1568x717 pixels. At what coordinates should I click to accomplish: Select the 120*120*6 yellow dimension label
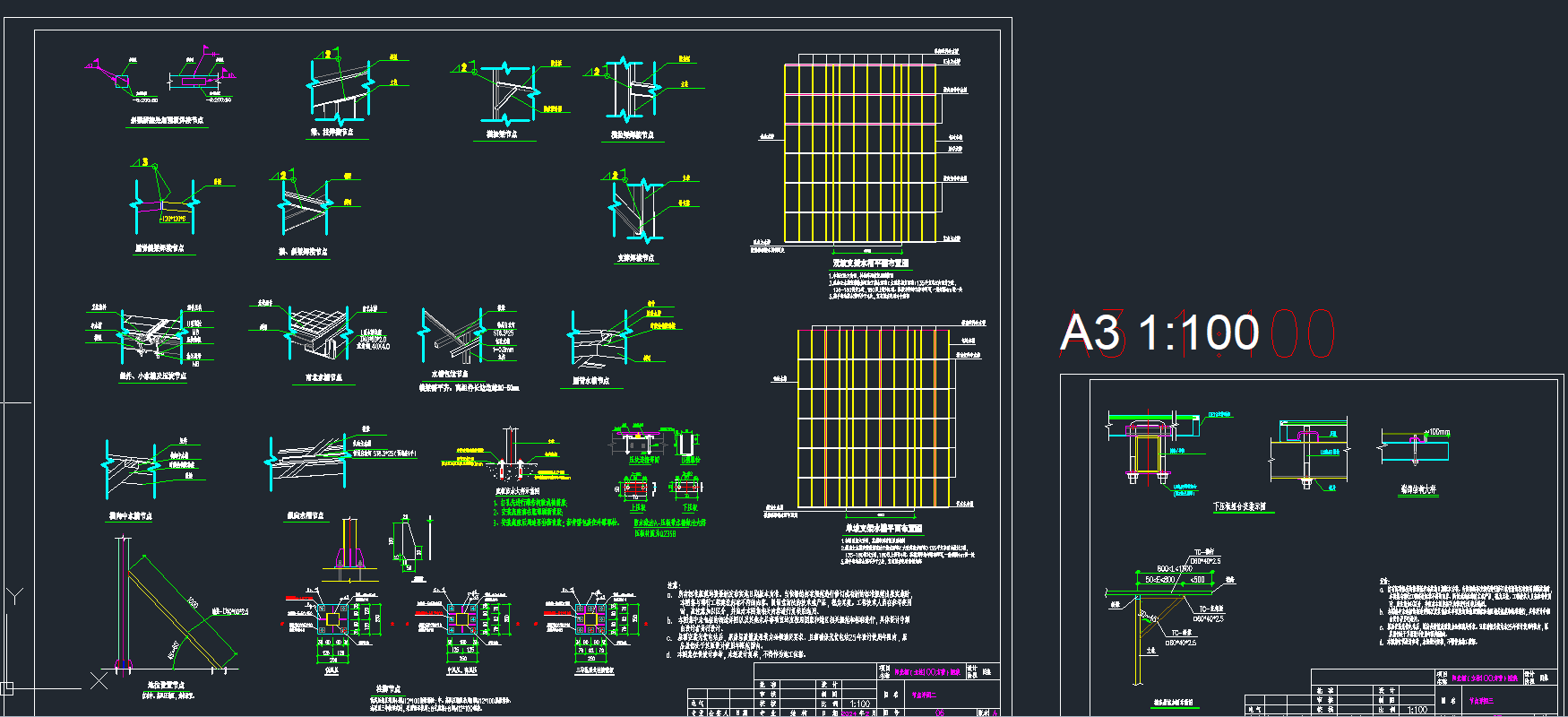pyautogui.click(x=173, y=219)
